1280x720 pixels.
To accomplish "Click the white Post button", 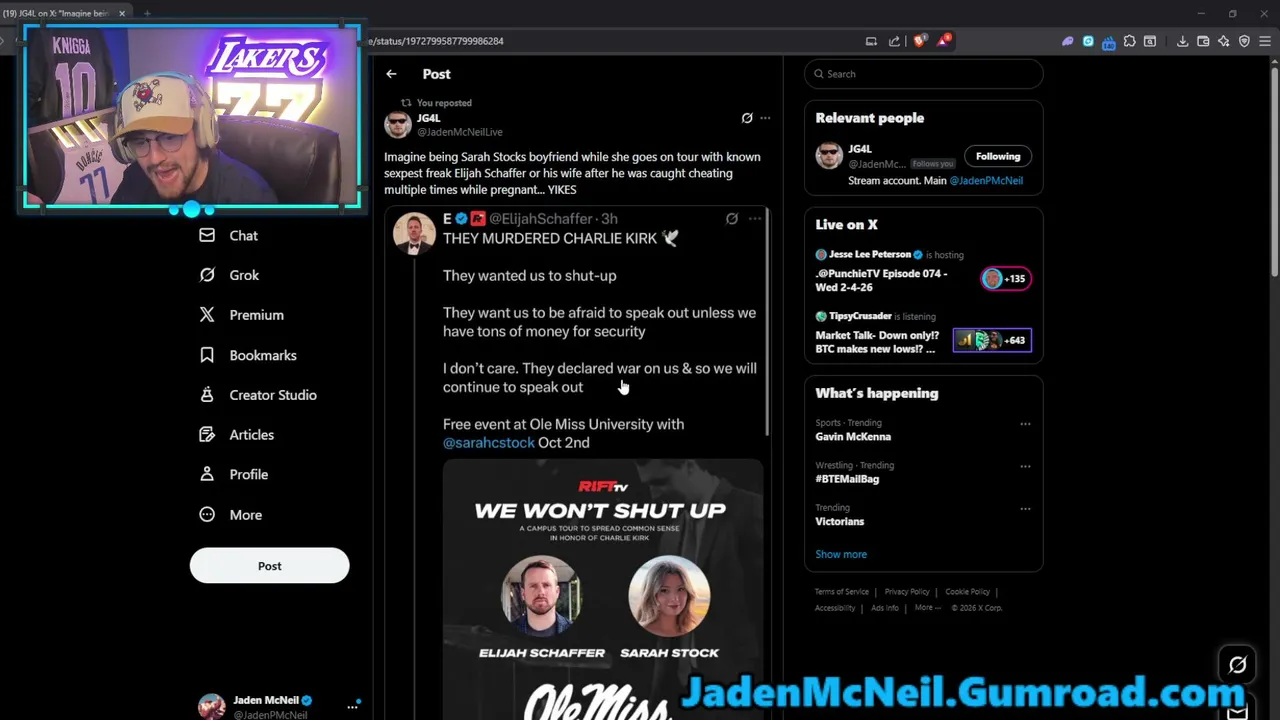I will pos(269,566).
